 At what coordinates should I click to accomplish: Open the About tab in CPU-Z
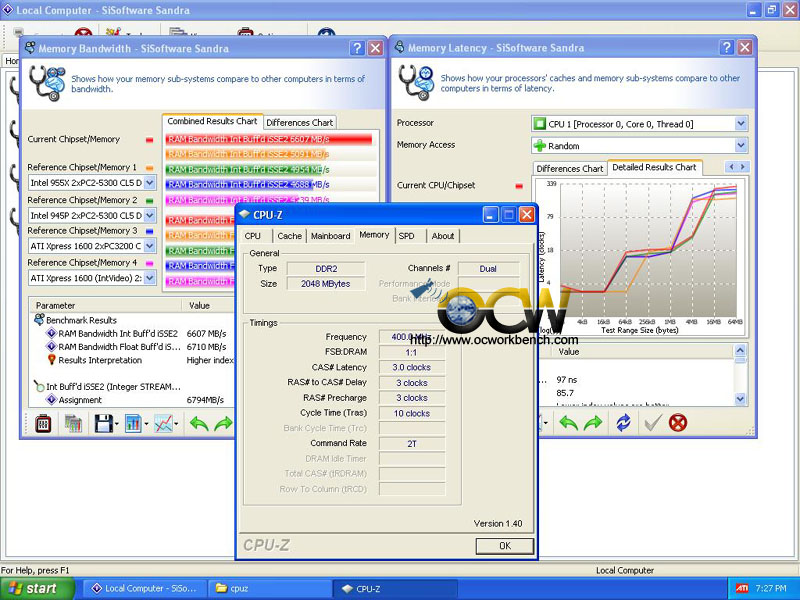(x=443, y=236)
